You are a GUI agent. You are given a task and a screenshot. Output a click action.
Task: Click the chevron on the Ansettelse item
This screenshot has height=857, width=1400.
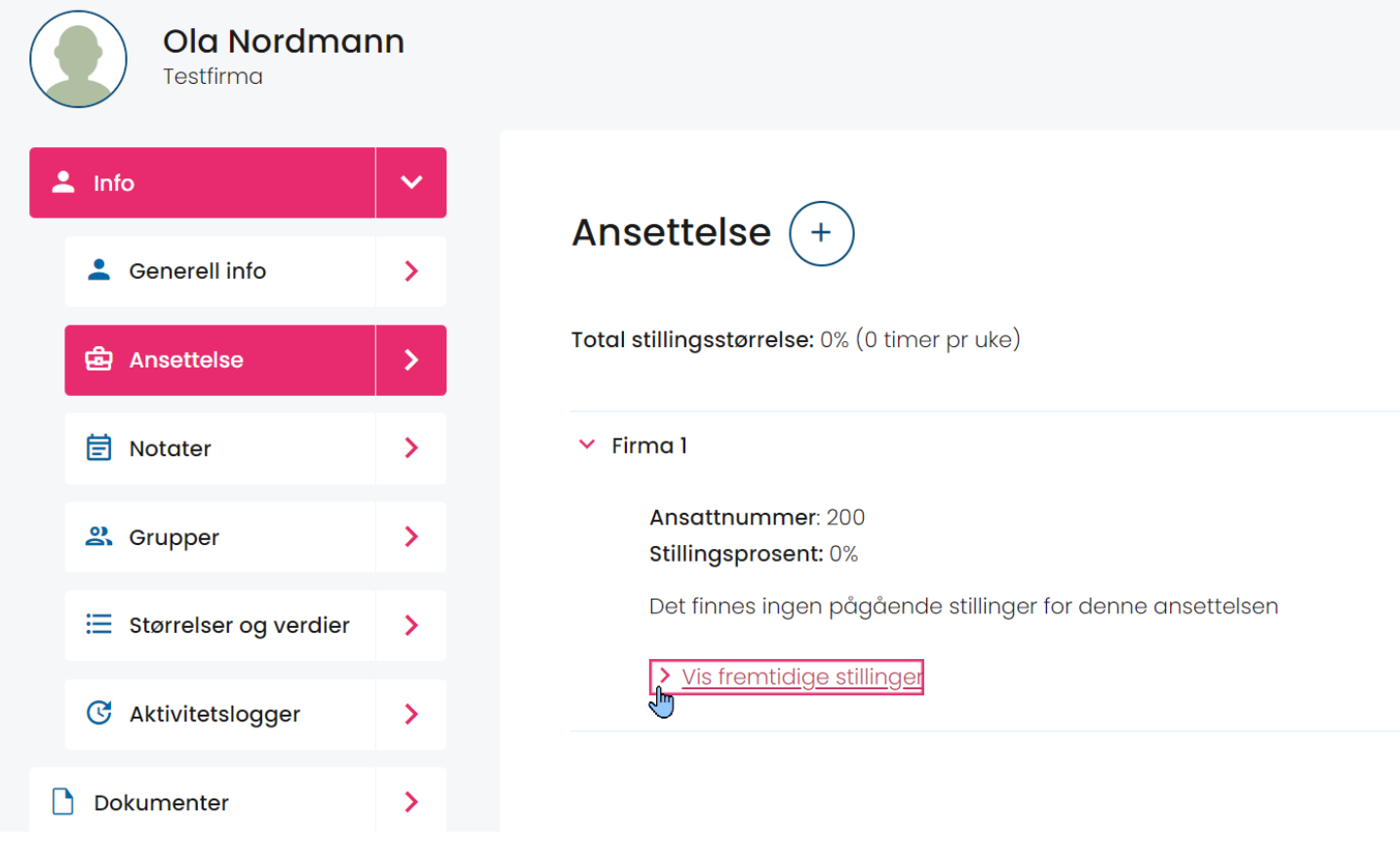click(411, 360)
